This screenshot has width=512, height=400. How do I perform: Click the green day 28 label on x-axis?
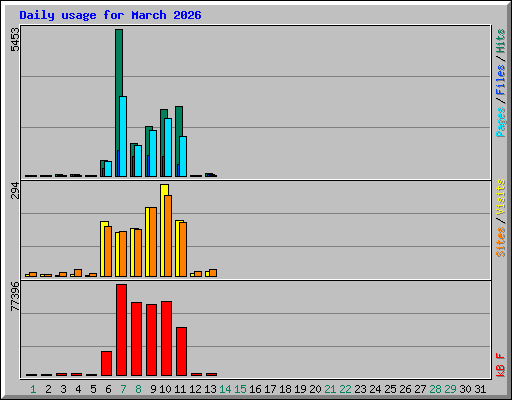(435, 389)
